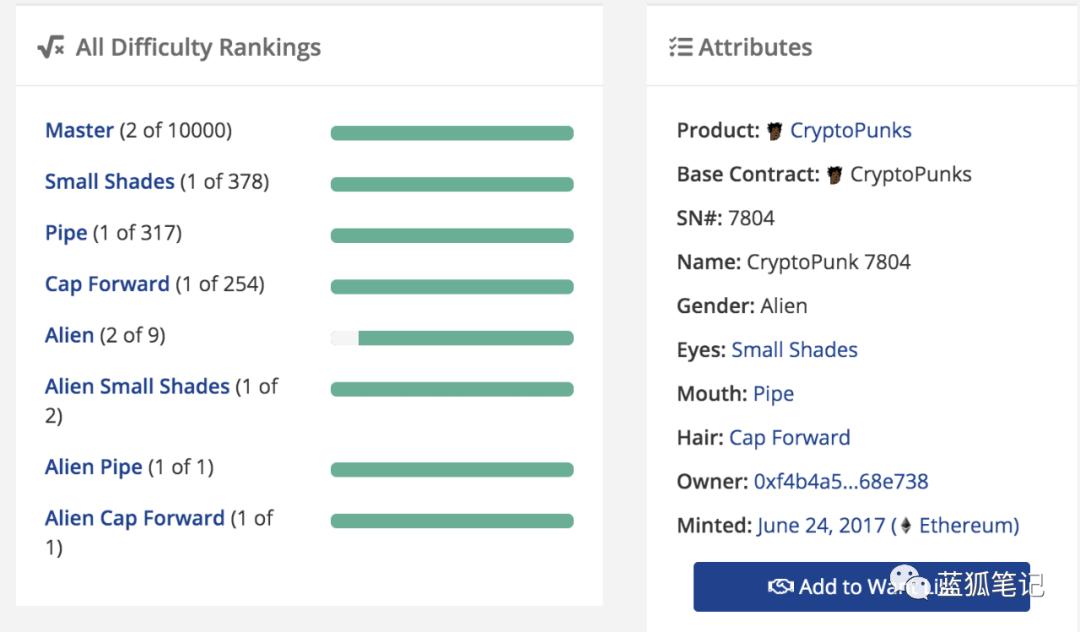1080x632 pixels.
Task: Click the punk icon next to Base Contract
Action: (835, 175)
